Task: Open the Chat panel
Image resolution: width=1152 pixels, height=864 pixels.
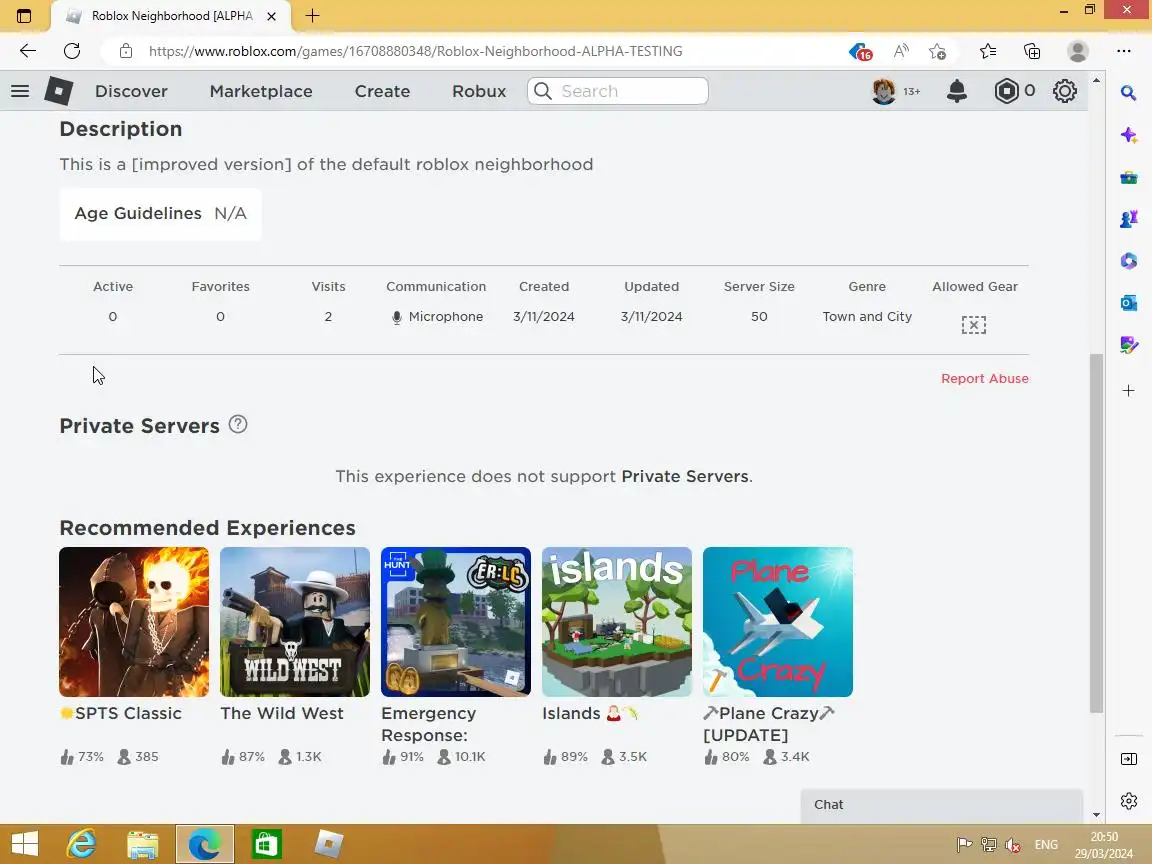Action: tap(942, 805)
